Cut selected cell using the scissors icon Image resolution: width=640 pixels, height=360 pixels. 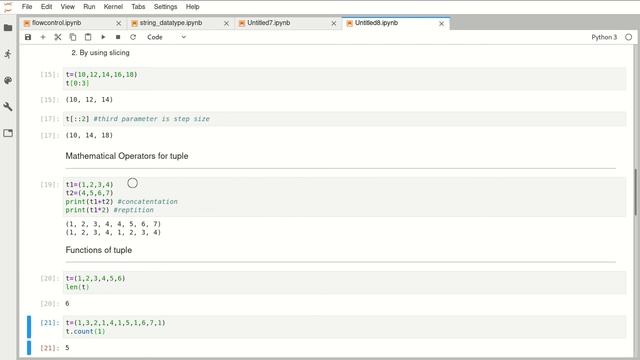click(x=58, y=37)
